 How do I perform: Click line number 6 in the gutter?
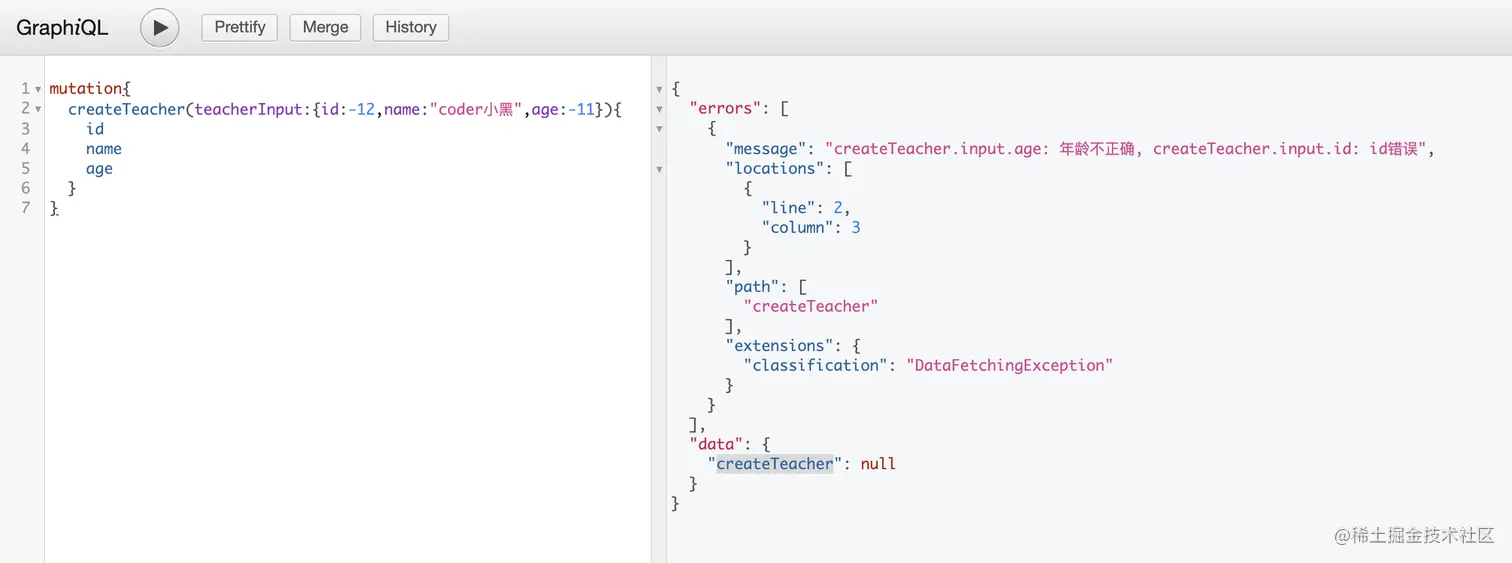click(x=25, y=188)
